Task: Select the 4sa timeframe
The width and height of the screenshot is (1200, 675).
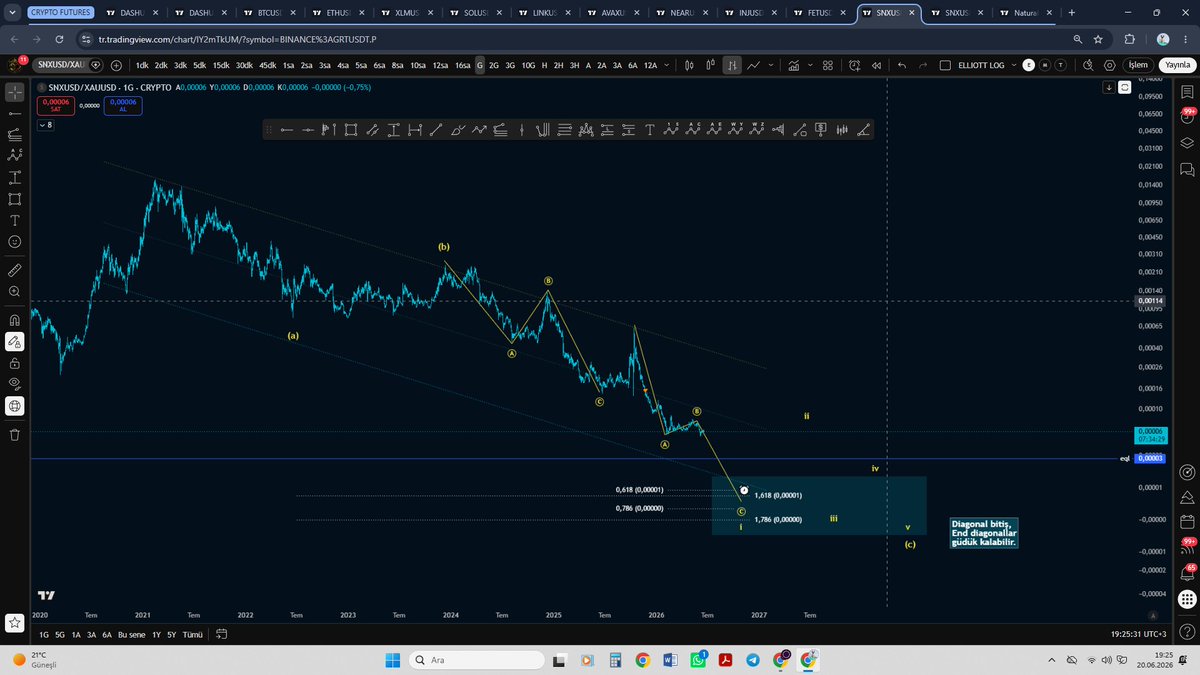Action: pyautogui.click(x=343, y=65)
